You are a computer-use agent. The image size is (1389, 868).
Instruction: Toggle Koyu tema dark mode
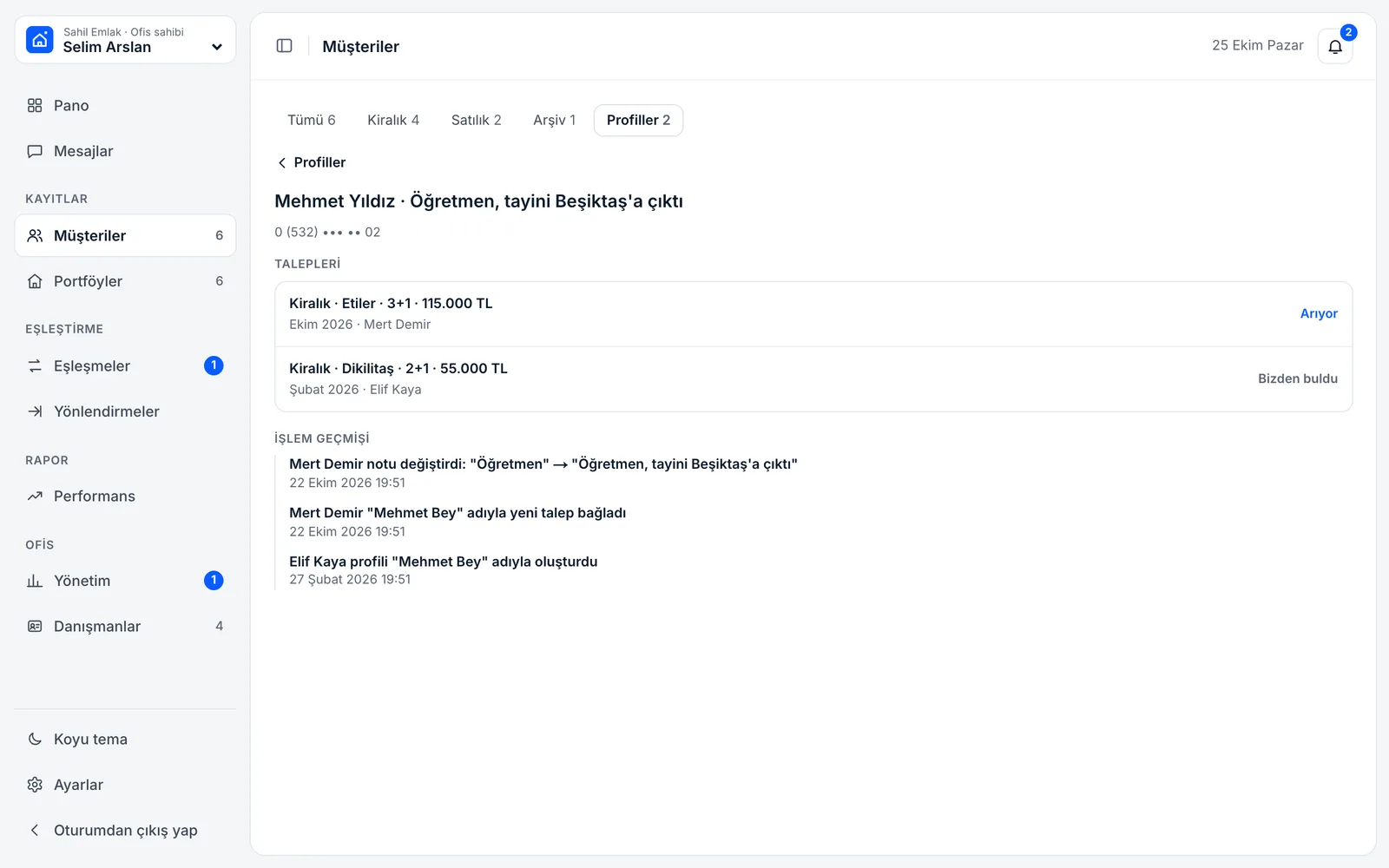pyautogui.click(x=125, y=740)
